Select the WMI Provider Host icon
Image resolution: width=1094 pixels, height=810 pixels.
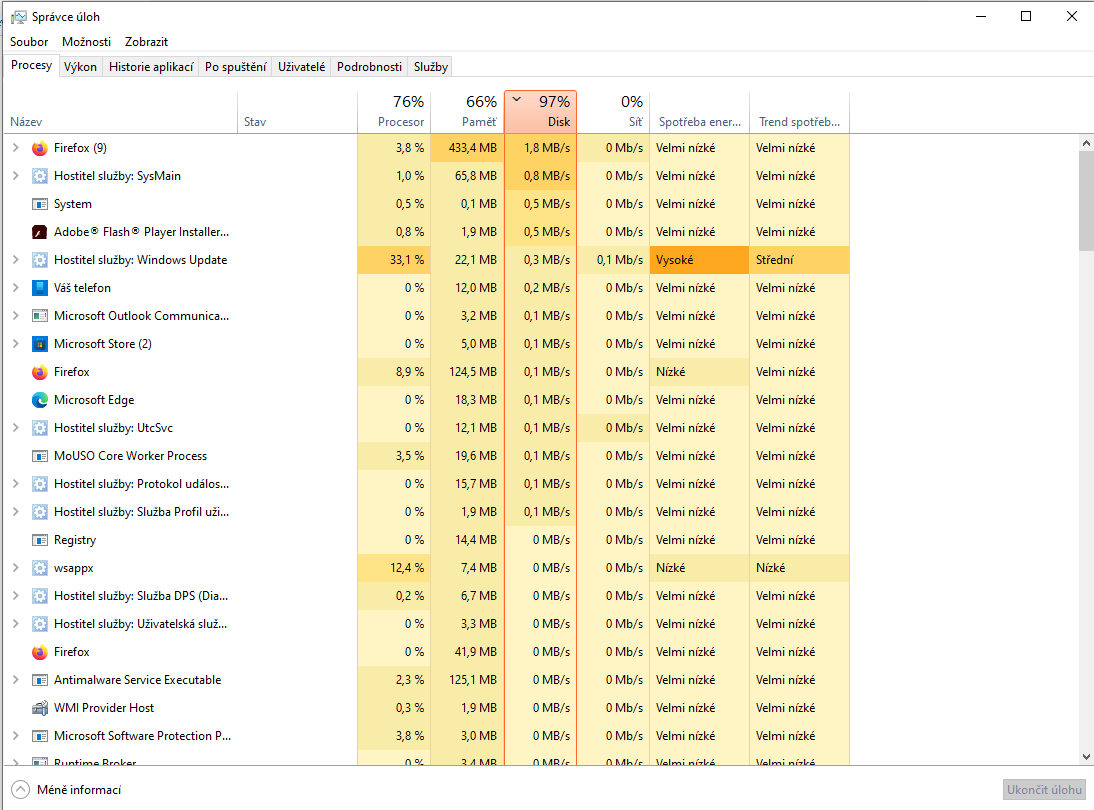click(x=40, y=708)
